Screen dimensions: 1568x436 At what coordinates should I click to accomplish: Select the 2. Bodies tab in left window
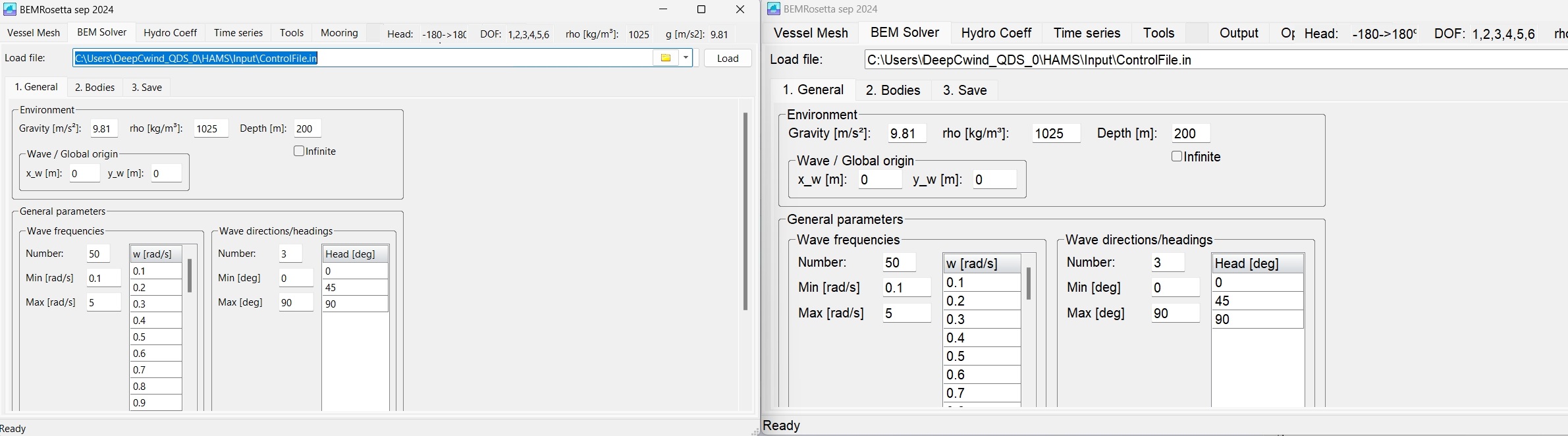(95, 88)
